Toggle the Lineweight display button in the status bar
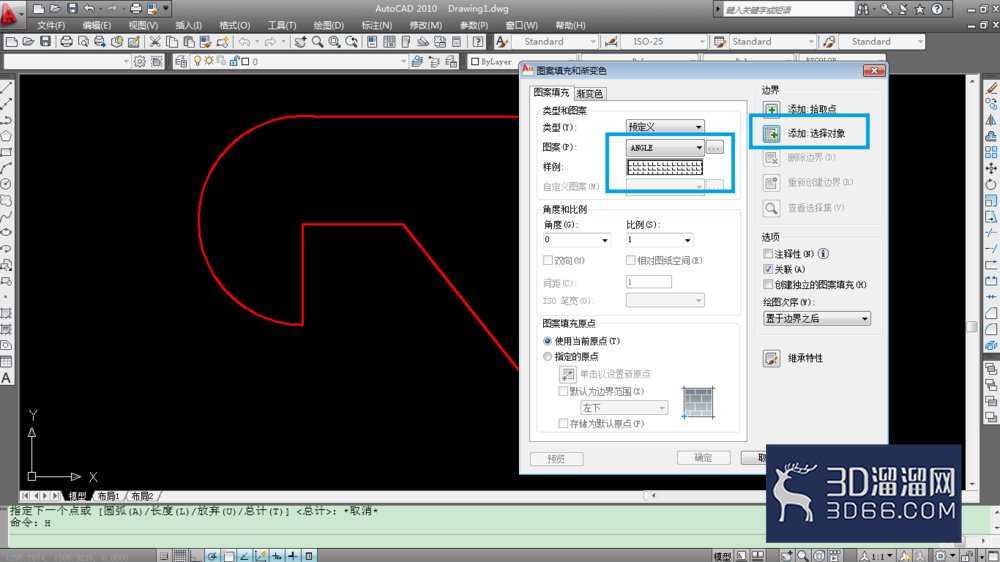This screenshot has height=562, width=1000. (x=293, y=556)
